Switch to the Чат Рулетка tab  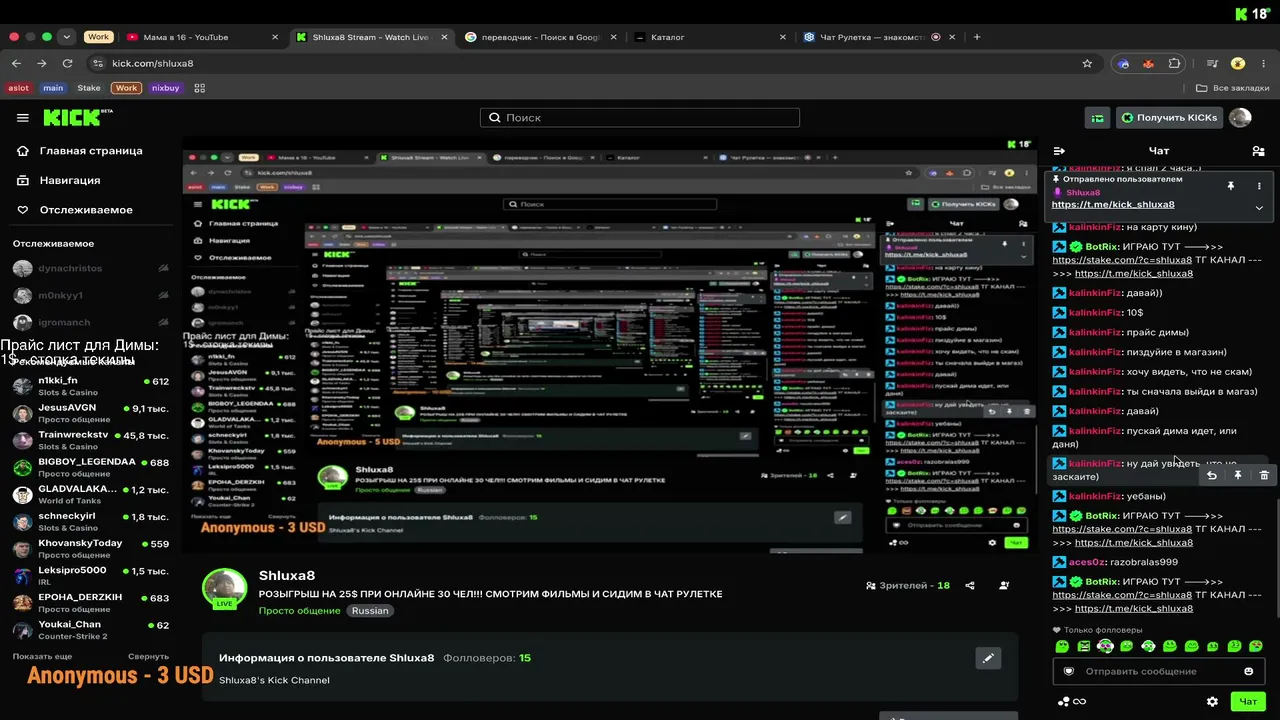tap(878, 37)
